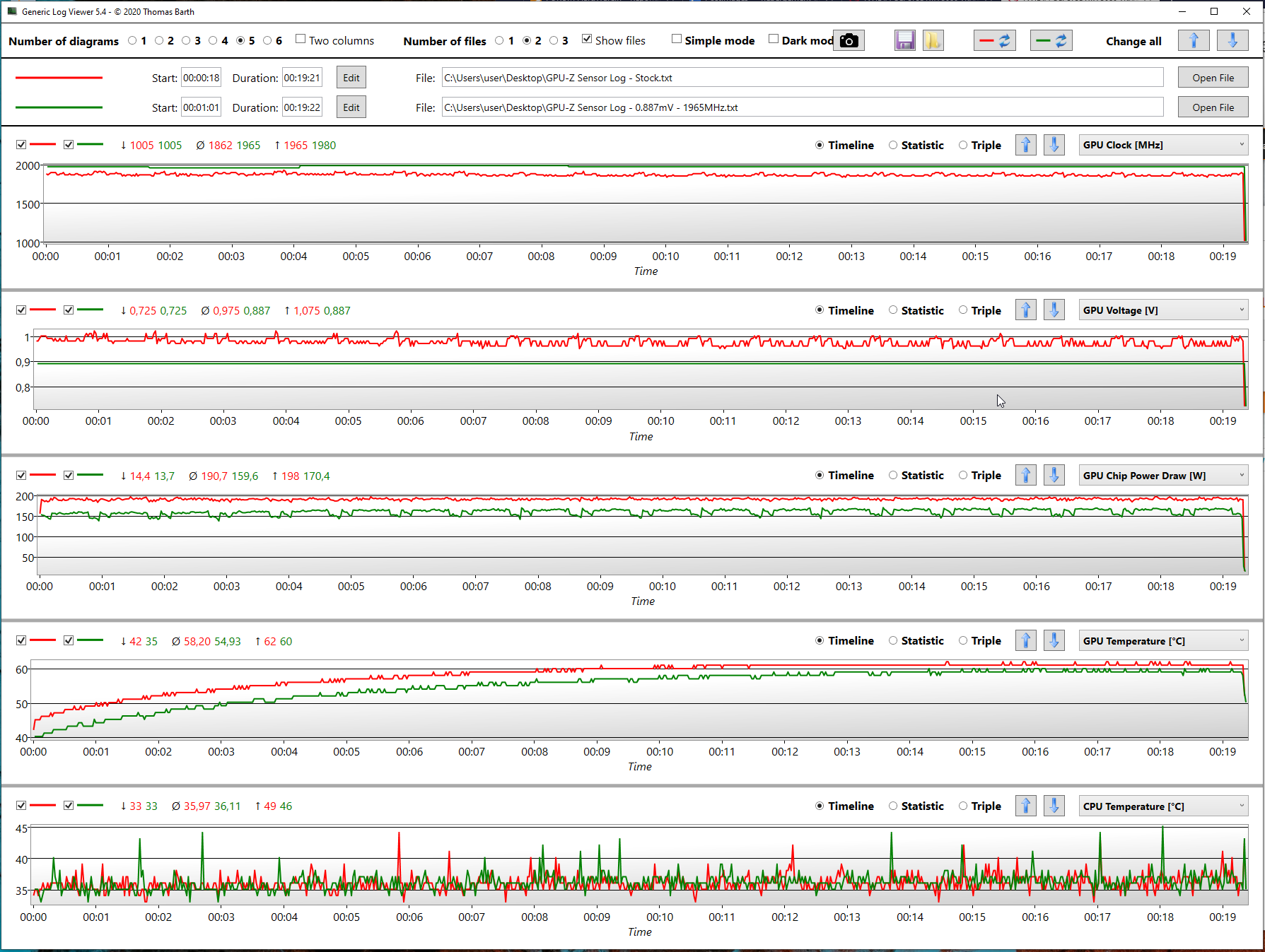
Task: Switch GPU Voltage diagram to Statistic view
Action: pyautogui.click(x=893, y=310)
